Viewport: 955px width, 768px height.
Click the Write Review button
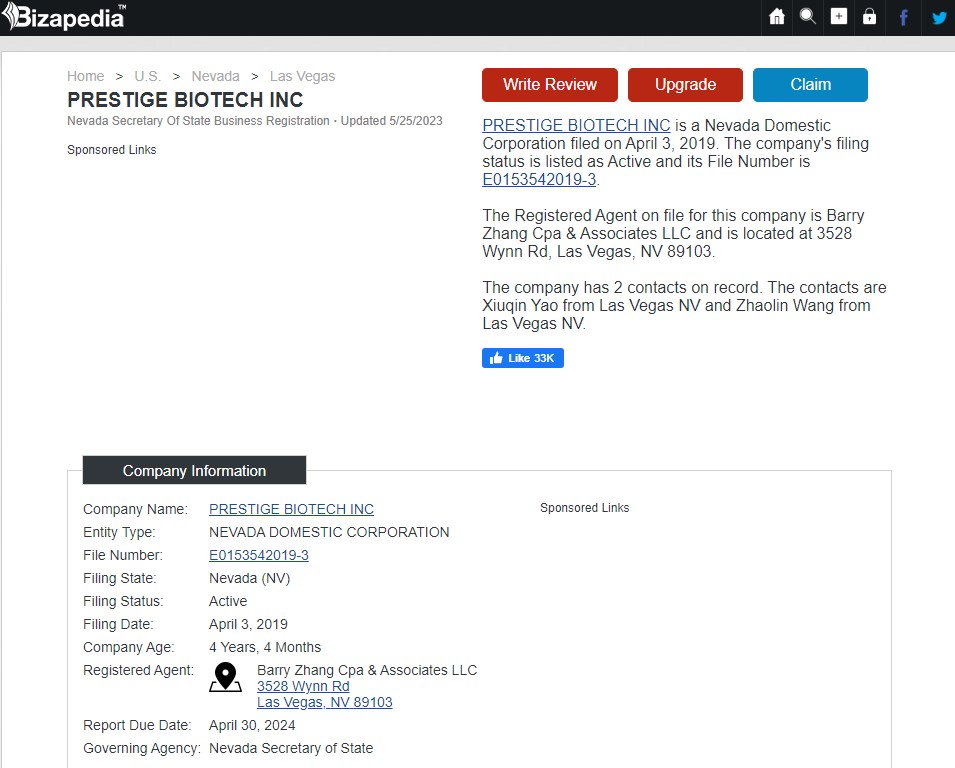pyautogui.click(x=550, y=85)
